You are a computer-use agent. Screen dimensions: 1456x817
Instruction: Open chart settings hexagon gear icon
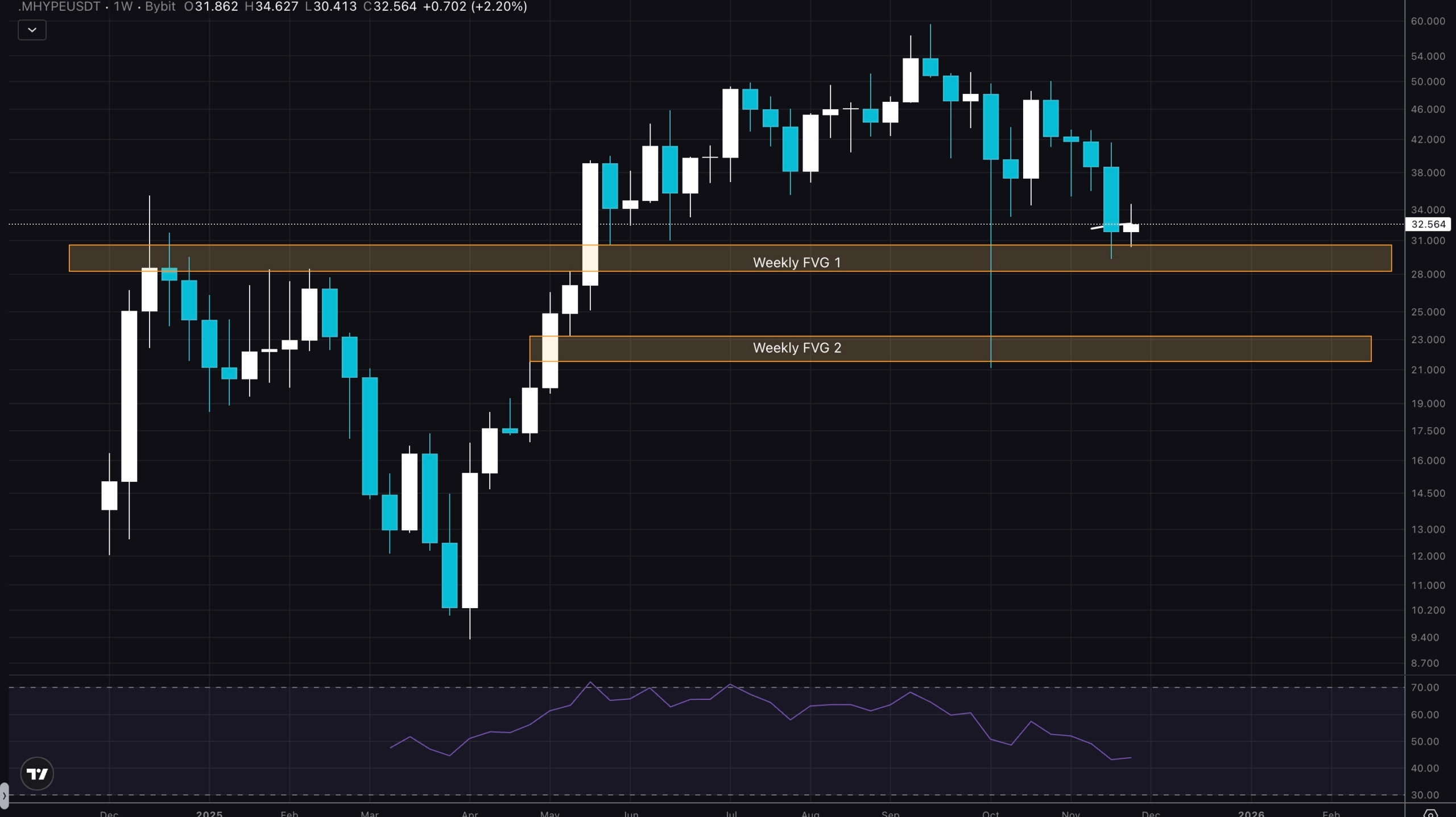coord(1430,813)
